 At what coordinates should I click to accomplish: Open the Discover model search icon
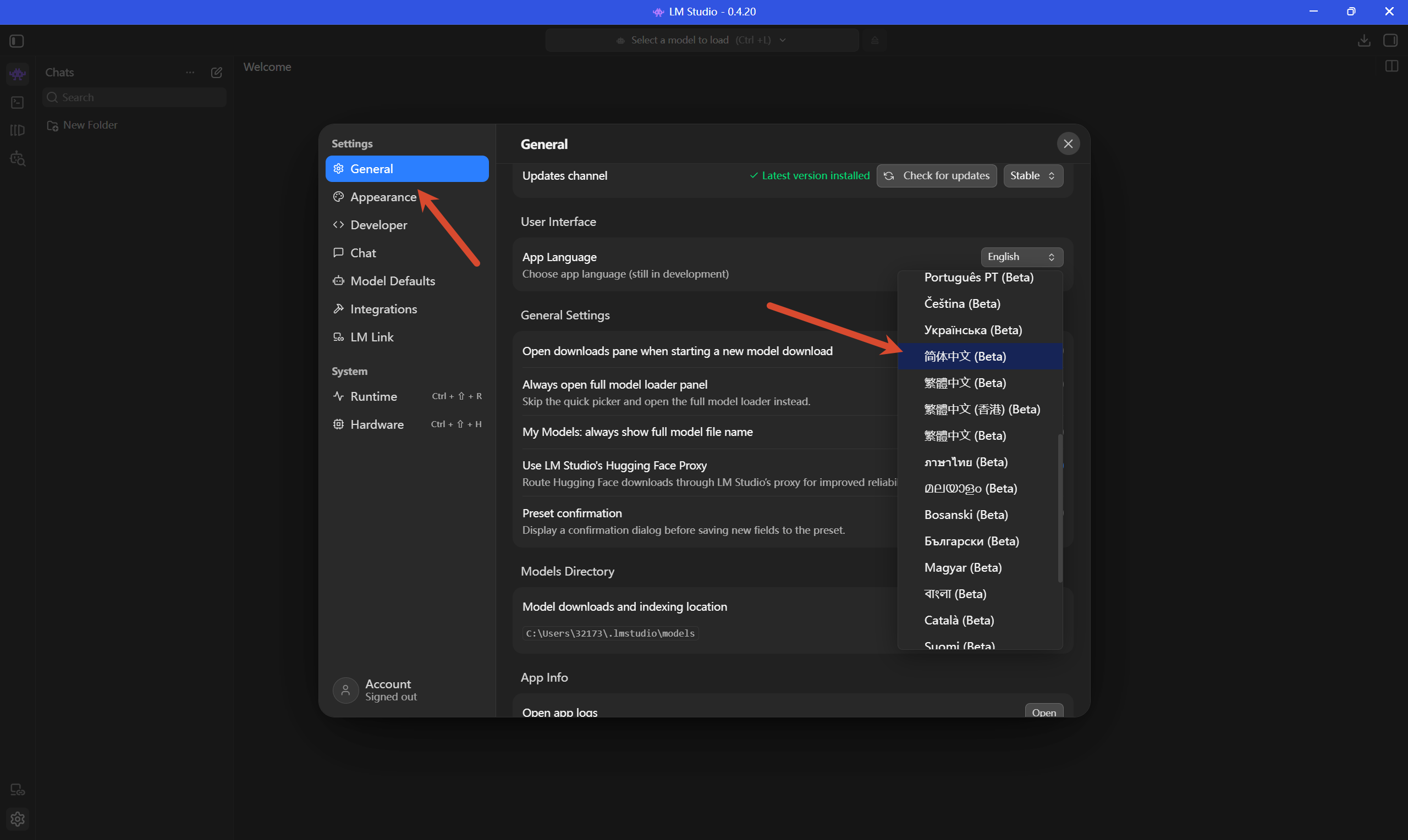click(18, 158)
